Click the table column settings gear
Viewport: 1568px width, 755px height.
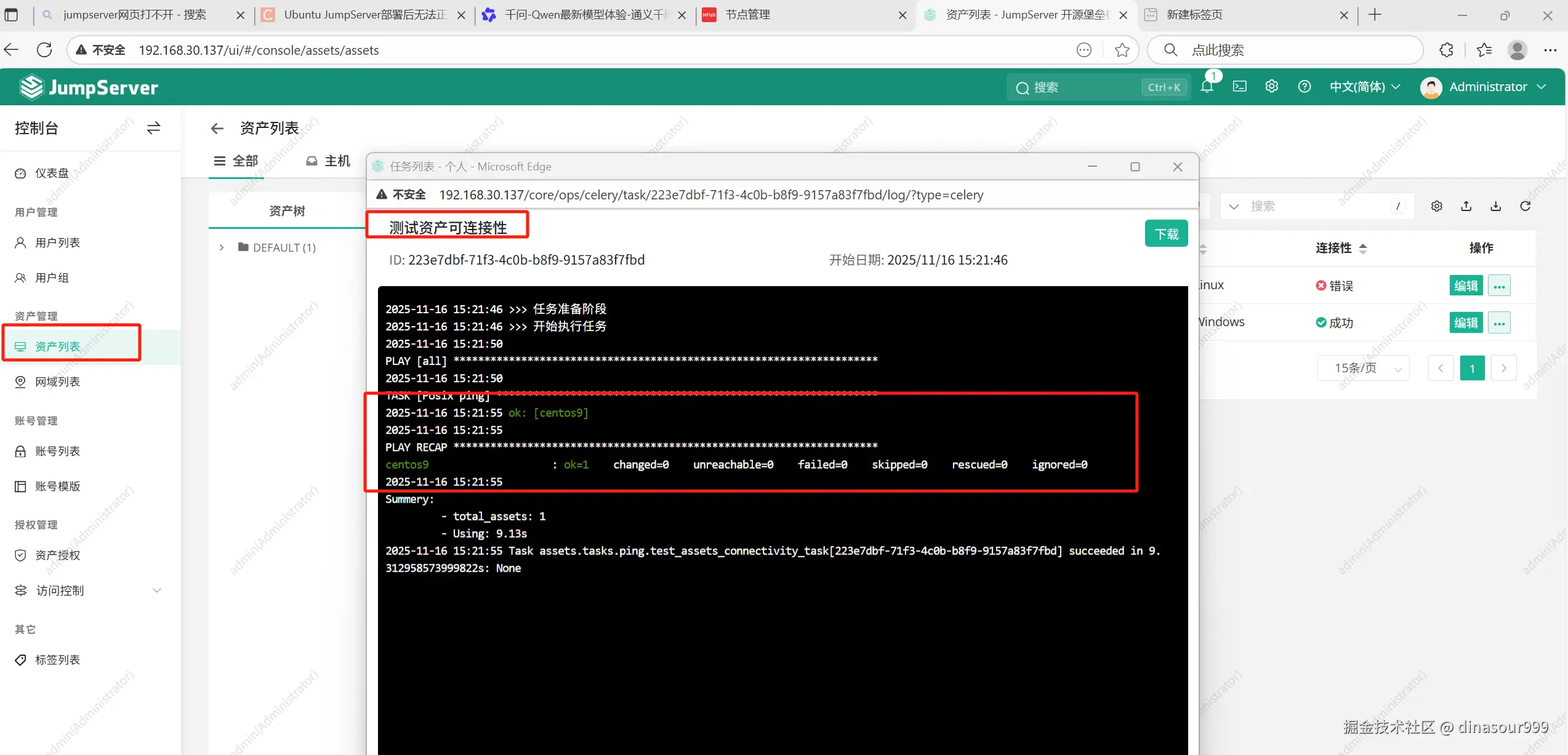(1436, 206)
